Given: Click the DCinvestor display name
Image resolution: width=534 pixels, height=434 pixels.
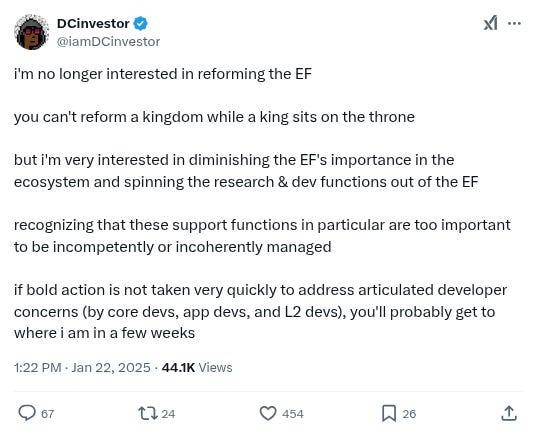Looking at the screenshot, I should tap(93, 24).
